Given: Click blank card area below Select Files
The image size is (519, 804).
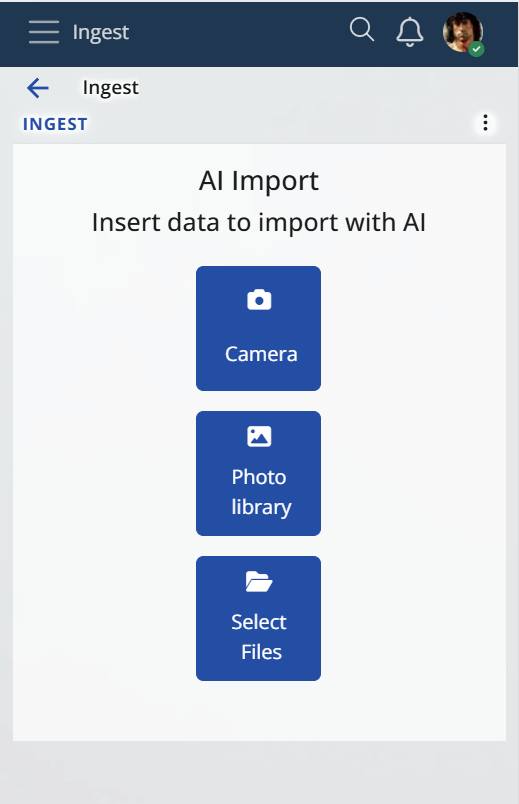Looking at the screenshot, I should click(259, 711).
